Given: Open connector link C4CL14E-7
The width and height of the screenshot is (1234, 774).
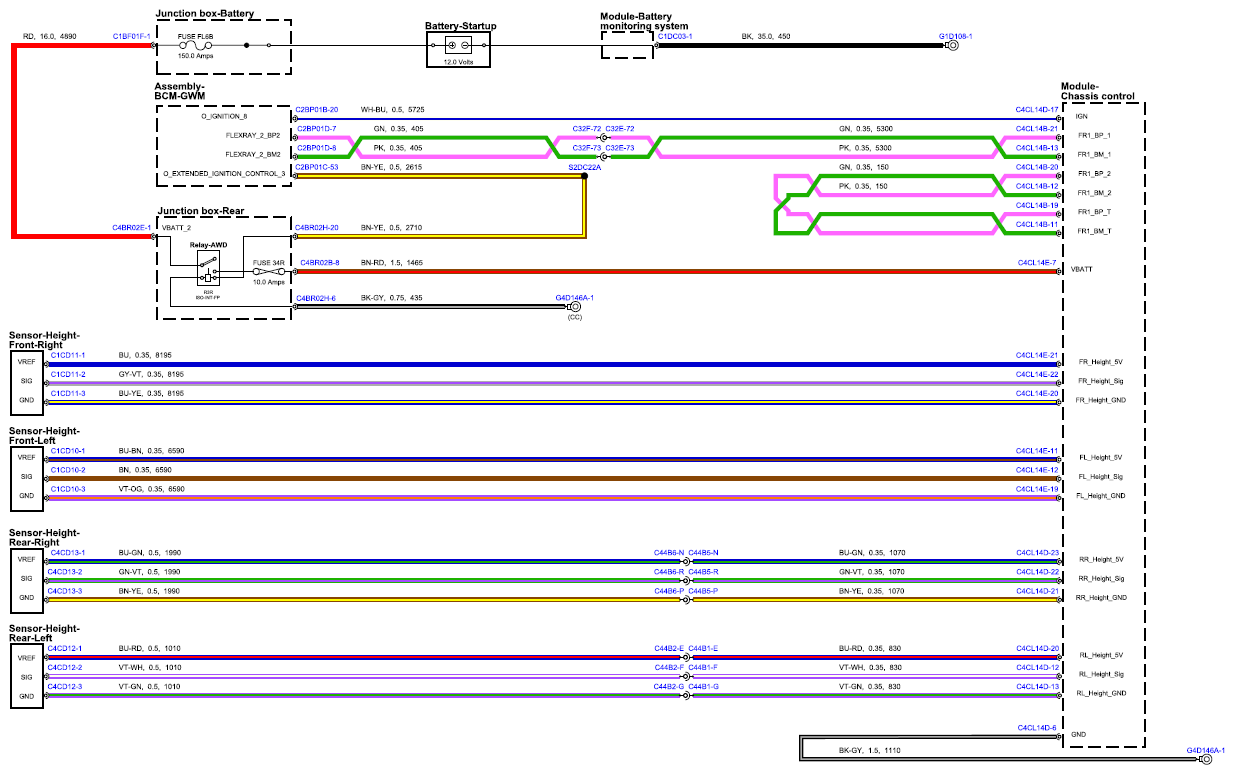Looking at the screenshot, I should (1038, 262).
